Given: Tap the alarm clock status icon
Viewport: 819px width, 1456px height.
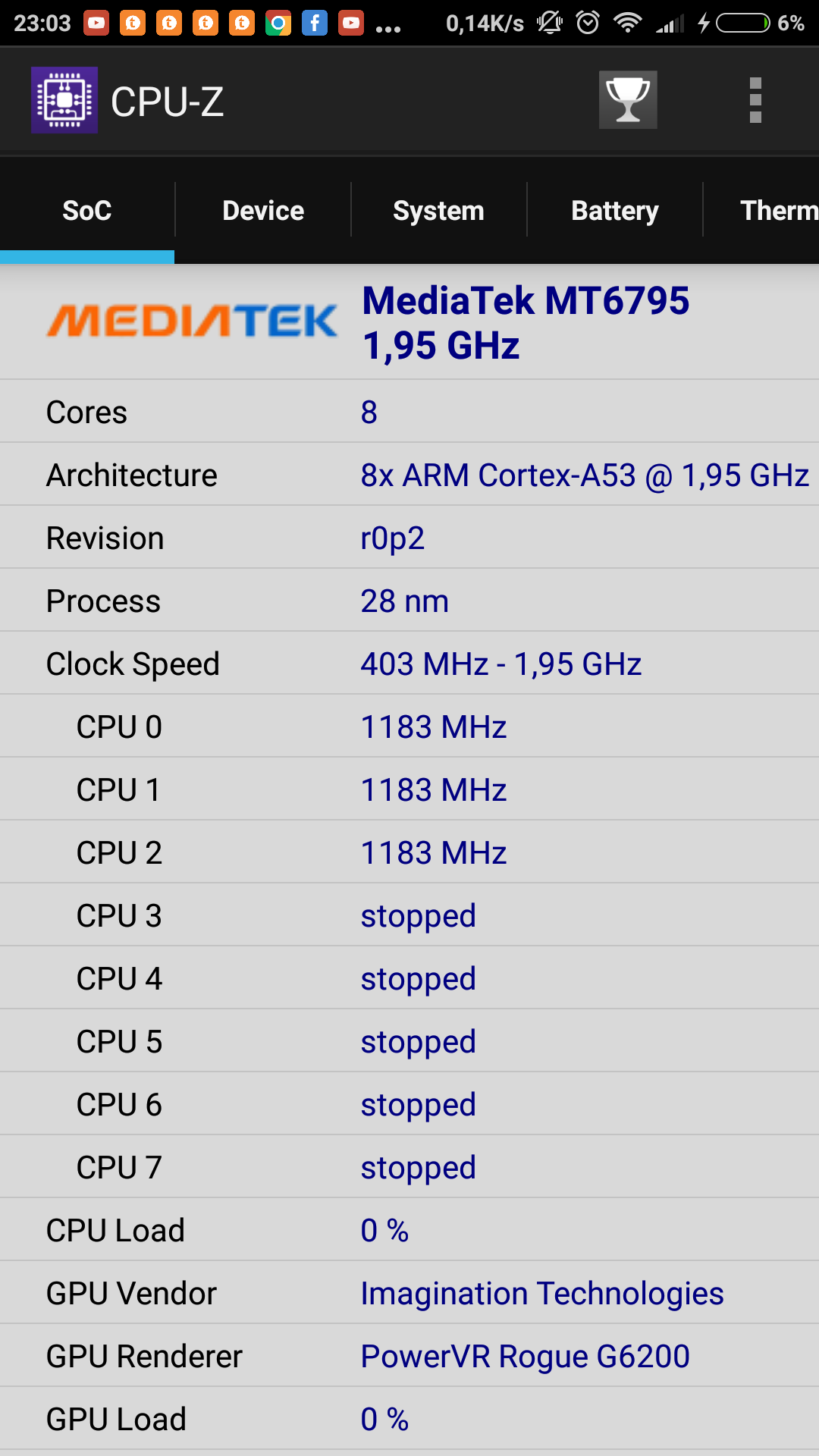Looking at the screenshot, I should tap(588, 23).
